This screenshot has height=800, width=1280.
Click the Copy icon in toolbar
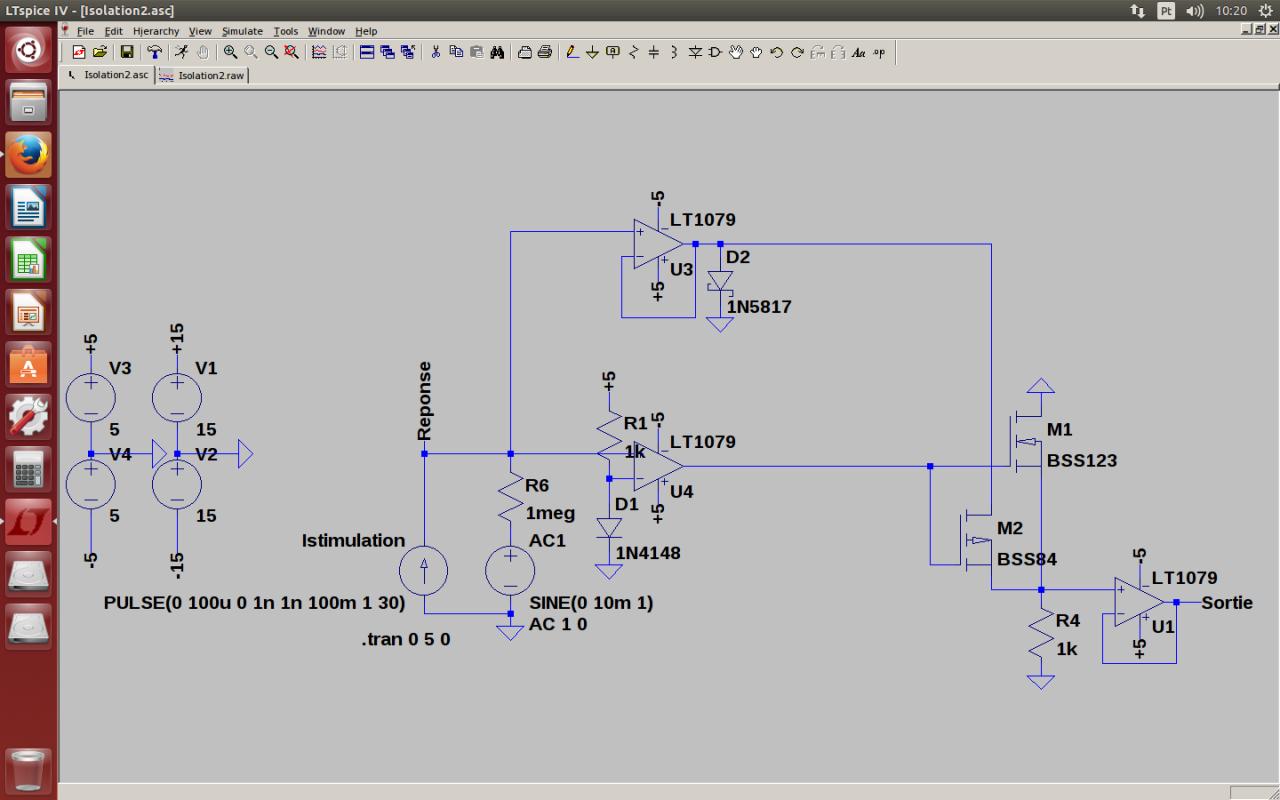(456, 52)
